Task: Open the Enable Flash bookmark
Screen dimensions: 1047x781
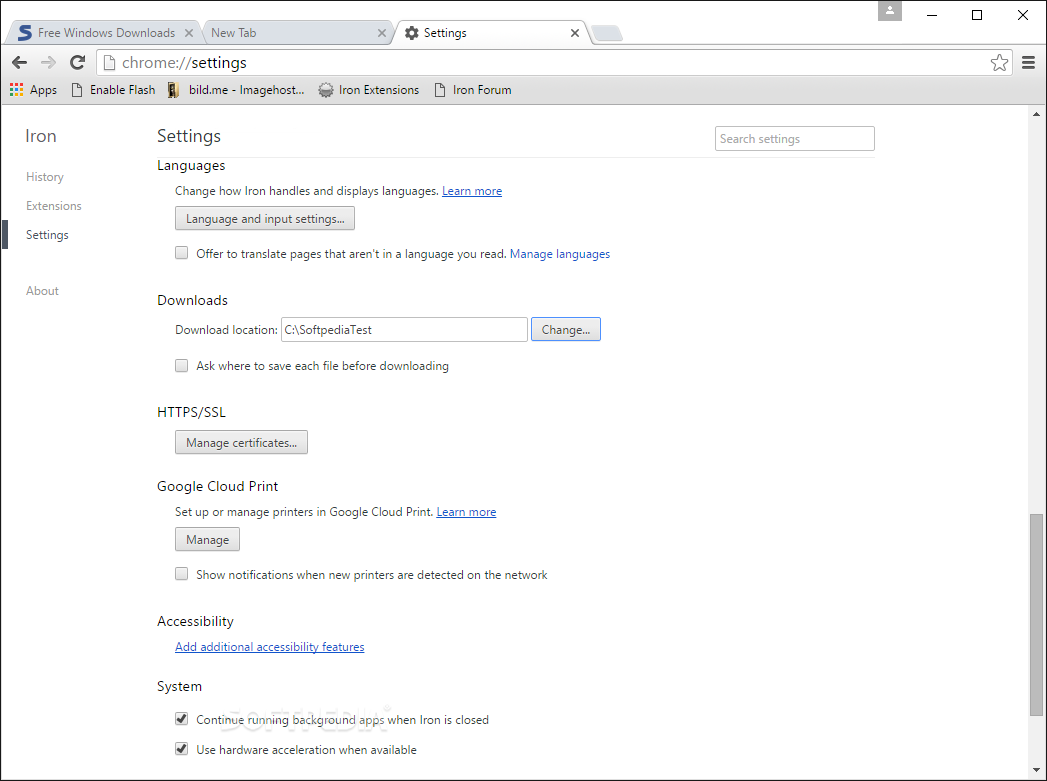Action: [113, 89]
